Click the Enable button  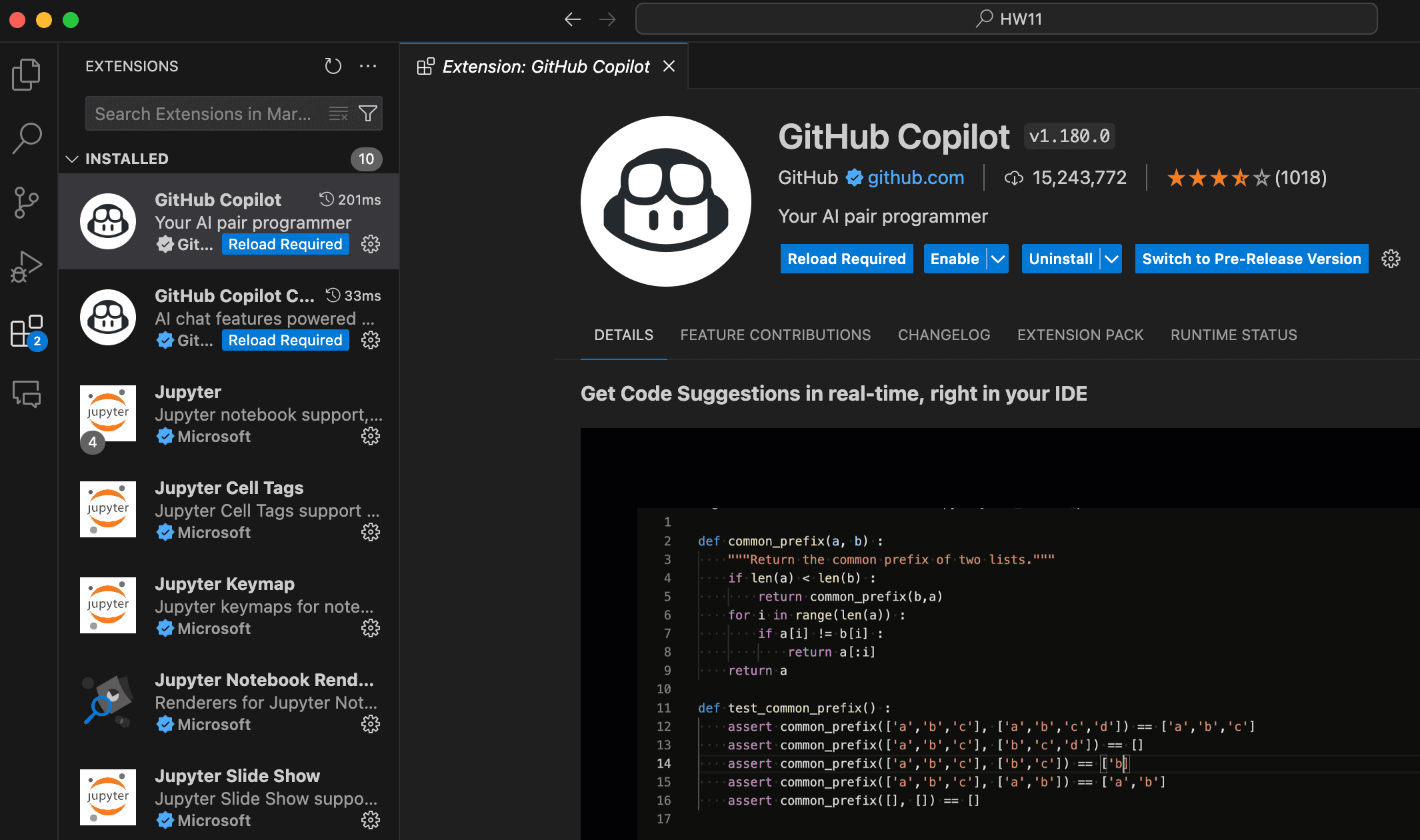tap(955, 259)
